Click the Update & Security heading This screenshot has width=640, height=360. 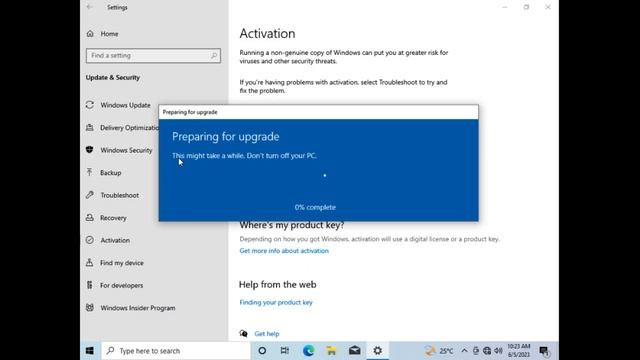(113, 78)
